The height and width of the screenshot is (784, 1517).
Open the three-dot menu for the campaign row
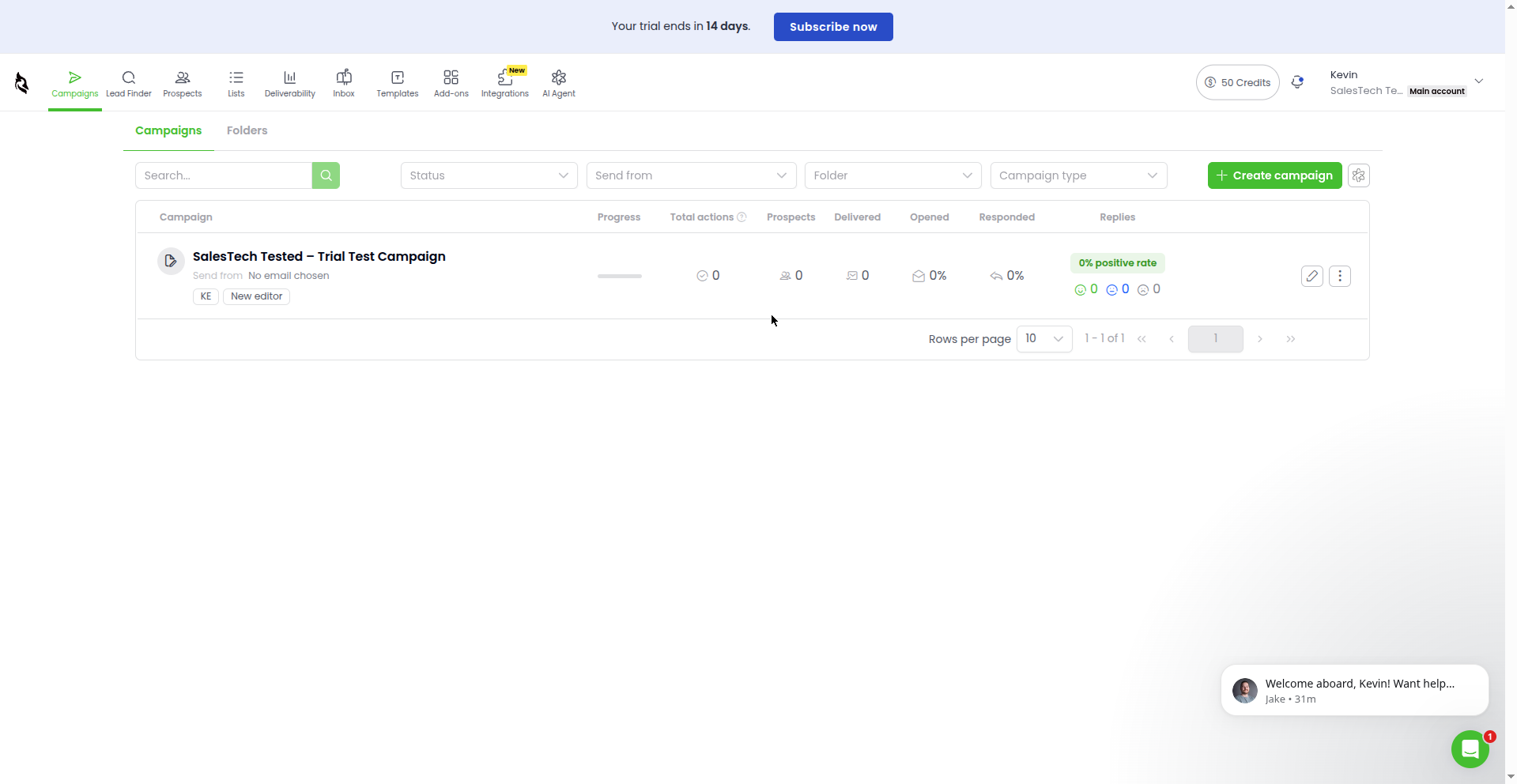[1340, 276]
